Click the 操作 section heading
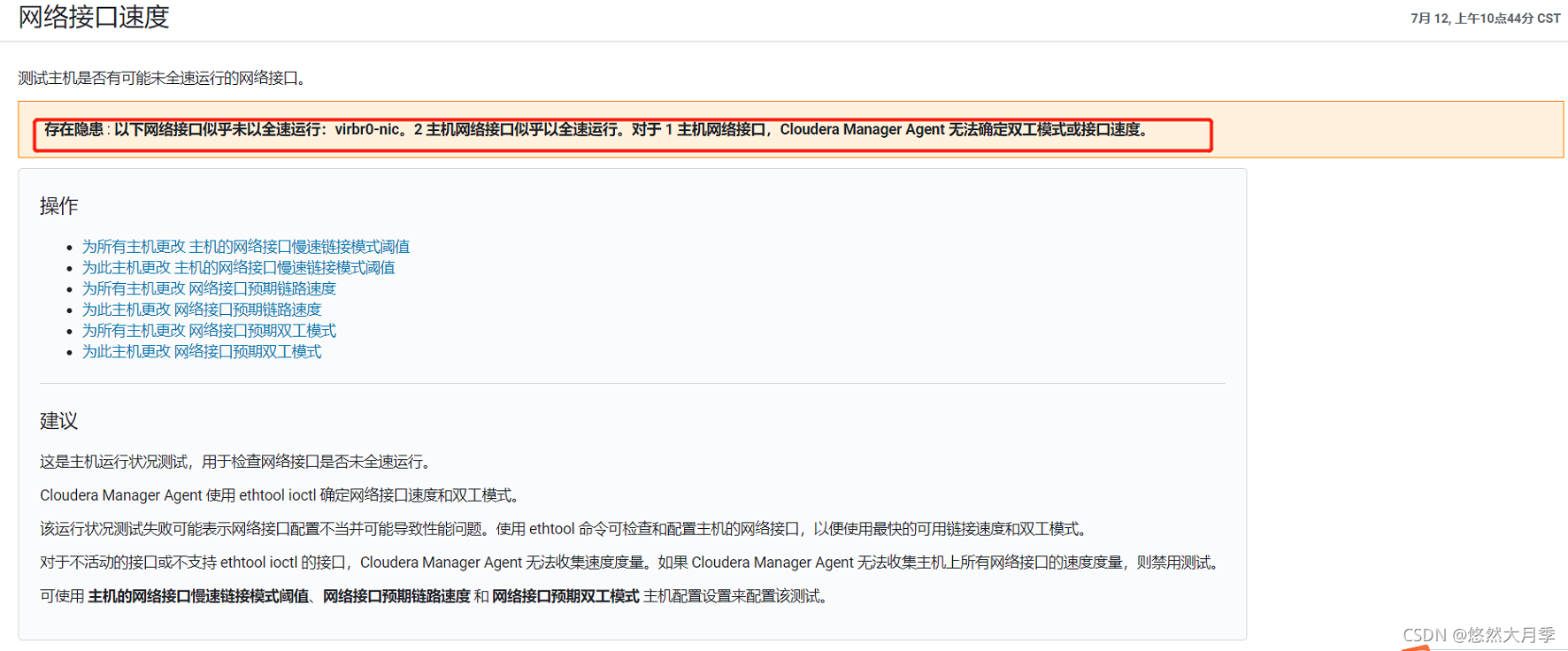Viewport: 1568px width, 651px height. click(x=59, y=206)
